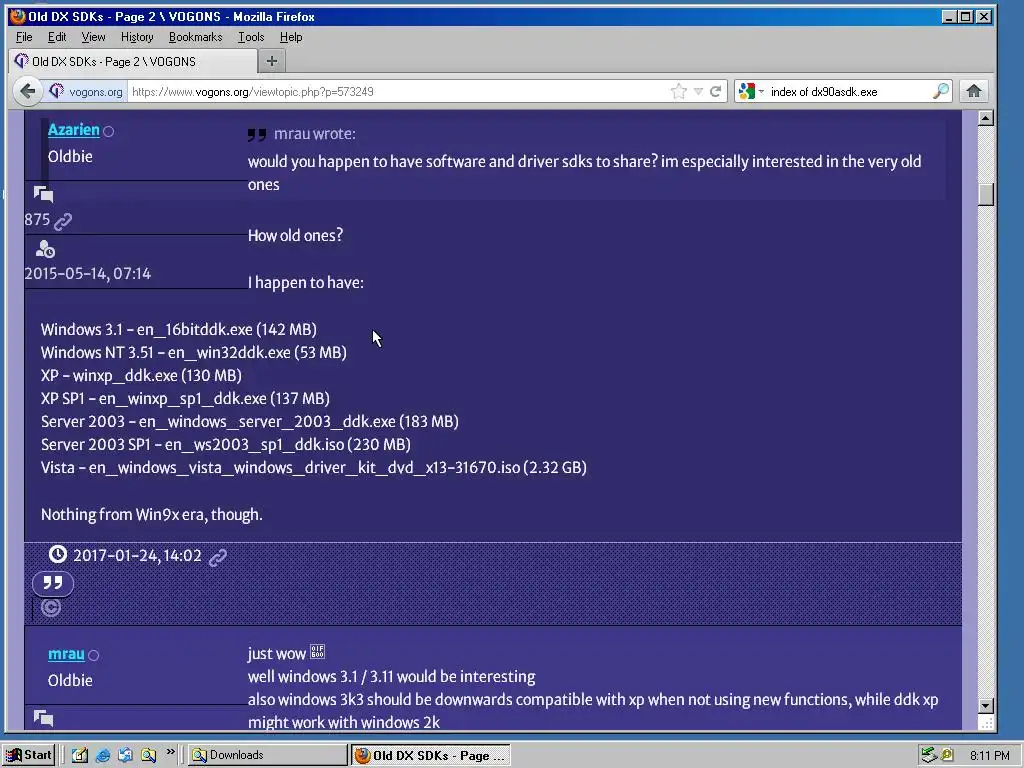The width and height of the screenshot is (1024, 768).
Task: Quote this post with the quote button
Action: [x=53, y=583]
